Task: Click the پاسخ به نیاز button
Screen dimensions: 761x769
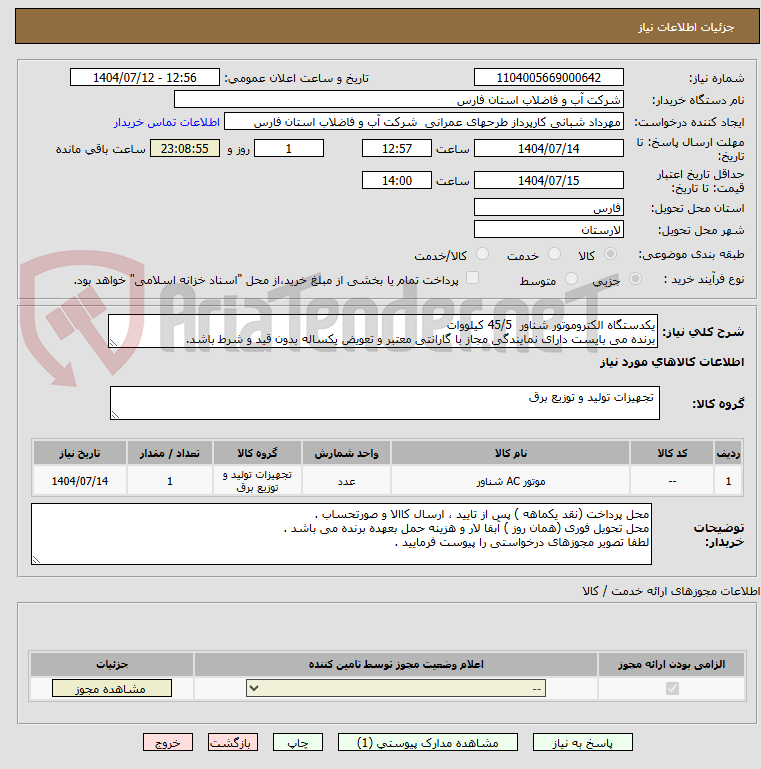Action: point(583,743)
